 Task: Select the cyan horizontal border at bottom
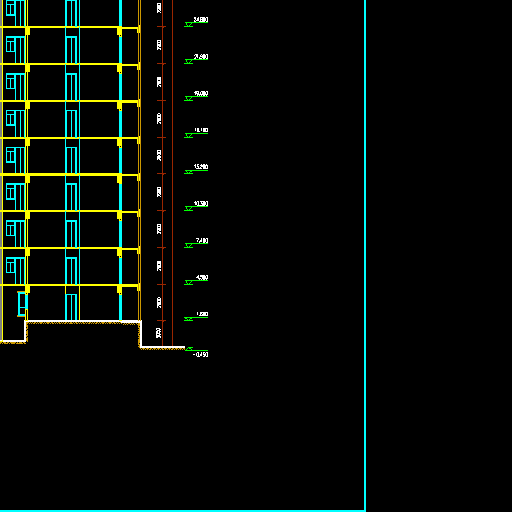183,510
